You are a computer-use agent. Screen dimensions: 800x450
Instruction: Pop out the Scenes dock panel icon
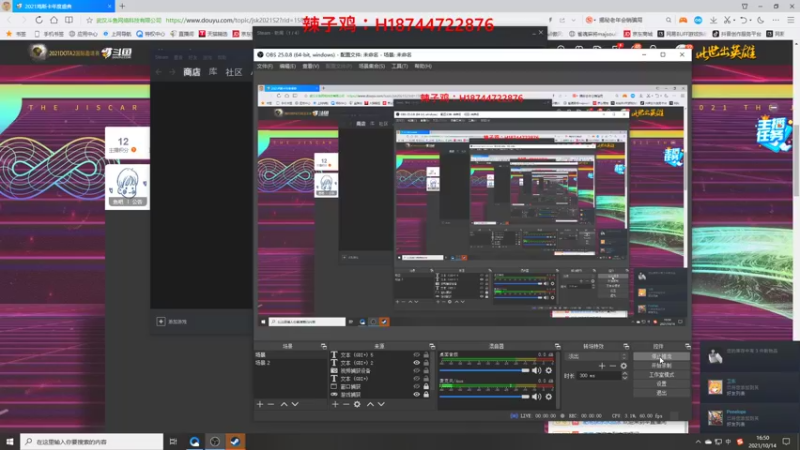click(x=323, y=346)
